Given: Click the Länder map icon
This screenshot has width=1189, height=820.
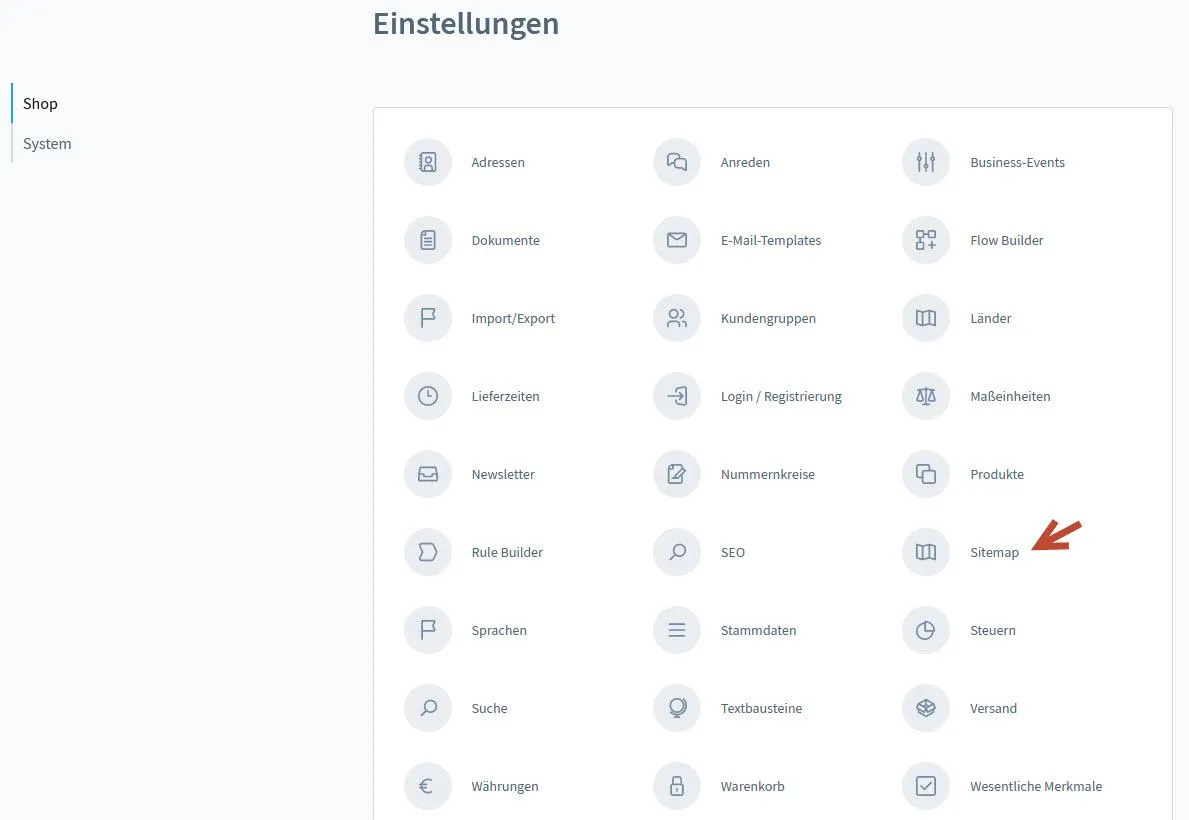Looking at the screenshot, I should click(x=926, y=318).
